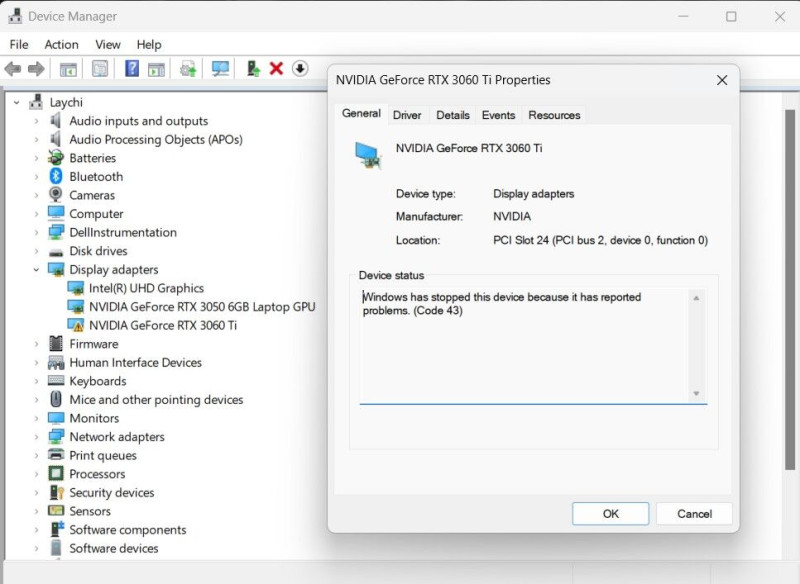Click the Audio inputs and outputs speaker icon
Screen dimensions: 800x584
click(56, 120)
